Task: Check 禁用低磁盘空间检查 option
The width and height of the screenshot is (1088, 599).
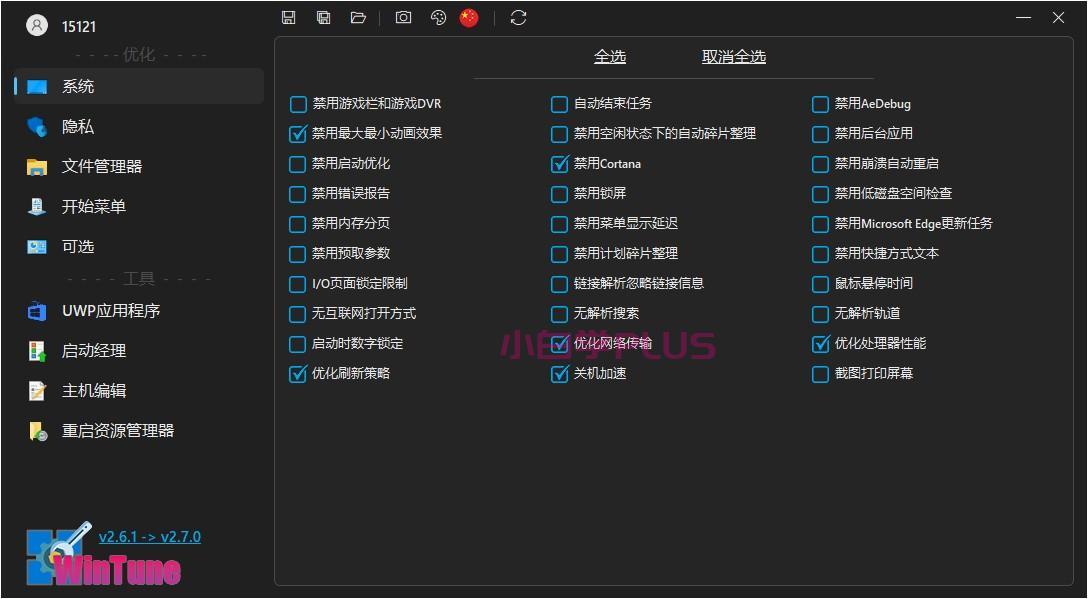Action: 820,194
